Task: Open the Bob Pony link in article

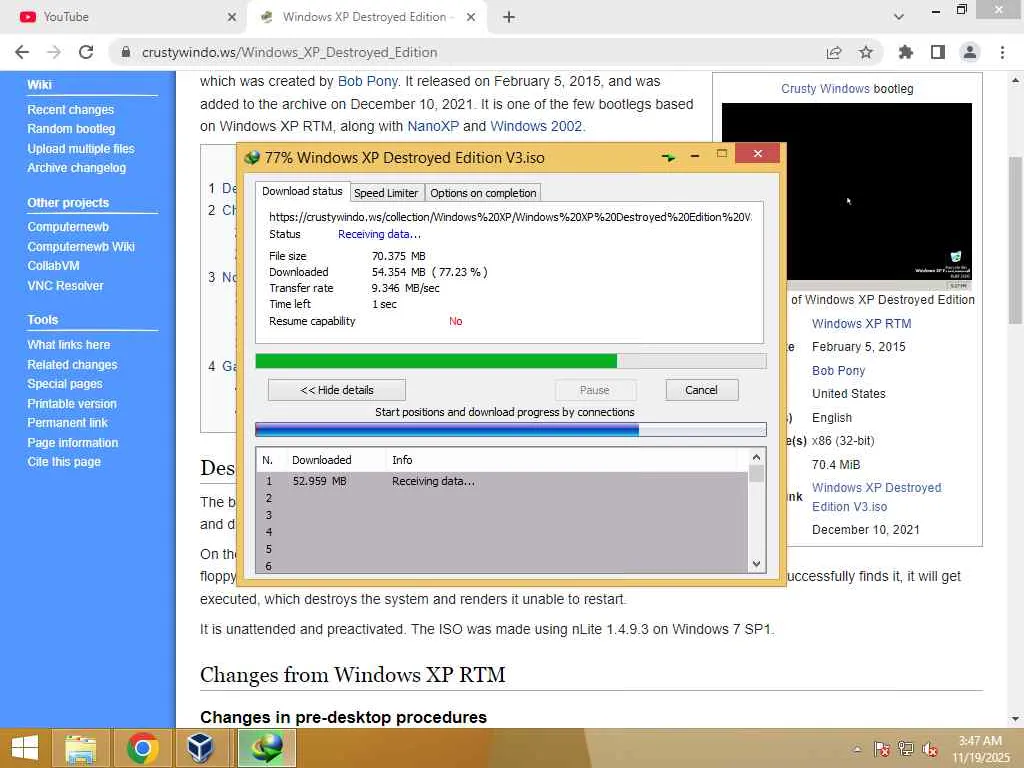Action: tap(368, 82)
